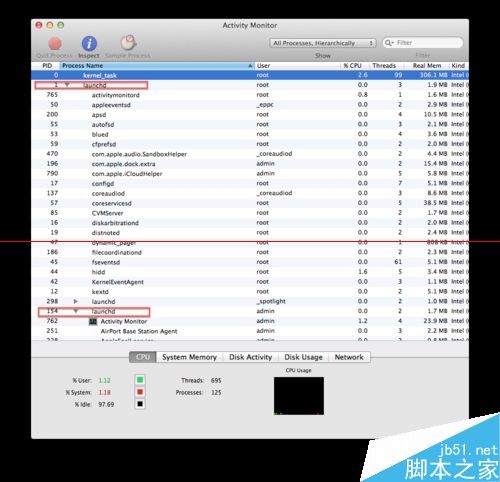Click the CPU Usage graph thumbnail

coord(299,396)
